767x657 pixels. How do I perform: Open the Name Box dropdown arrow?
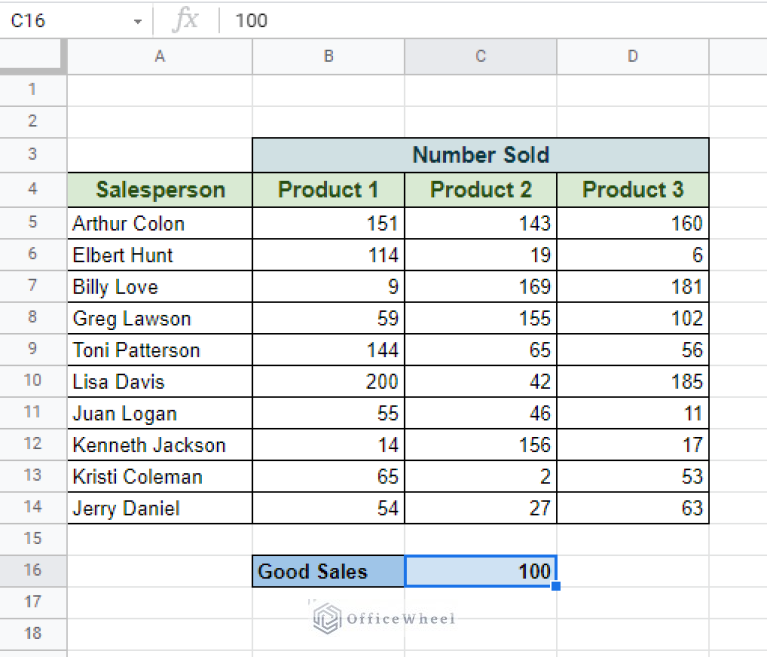(x=138, y=21)
